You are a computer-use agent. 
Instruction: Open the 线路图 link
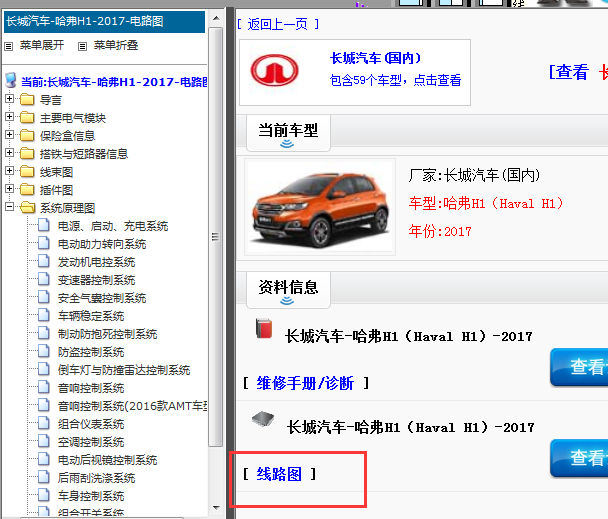coord(279,474)
